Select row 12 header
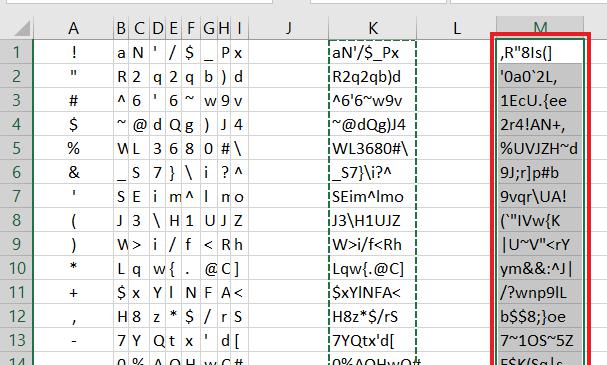607x365 pixels. [x=17, y=316]
